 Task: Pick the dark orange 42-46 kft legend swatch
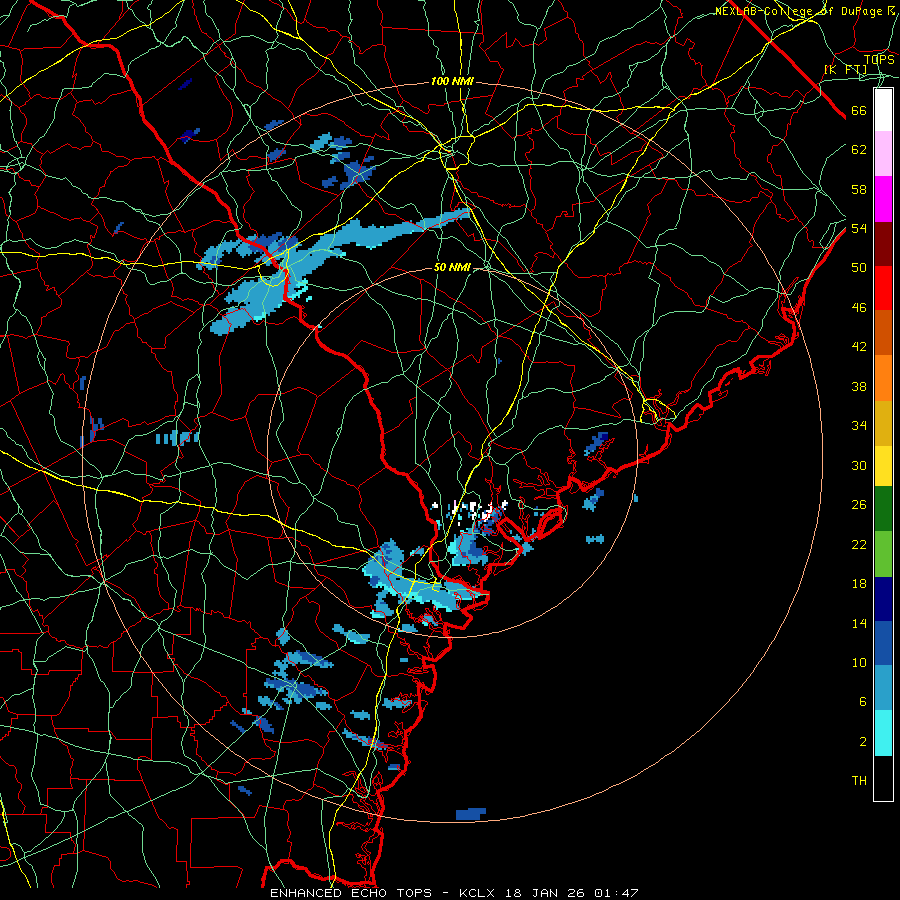(883, 333)
